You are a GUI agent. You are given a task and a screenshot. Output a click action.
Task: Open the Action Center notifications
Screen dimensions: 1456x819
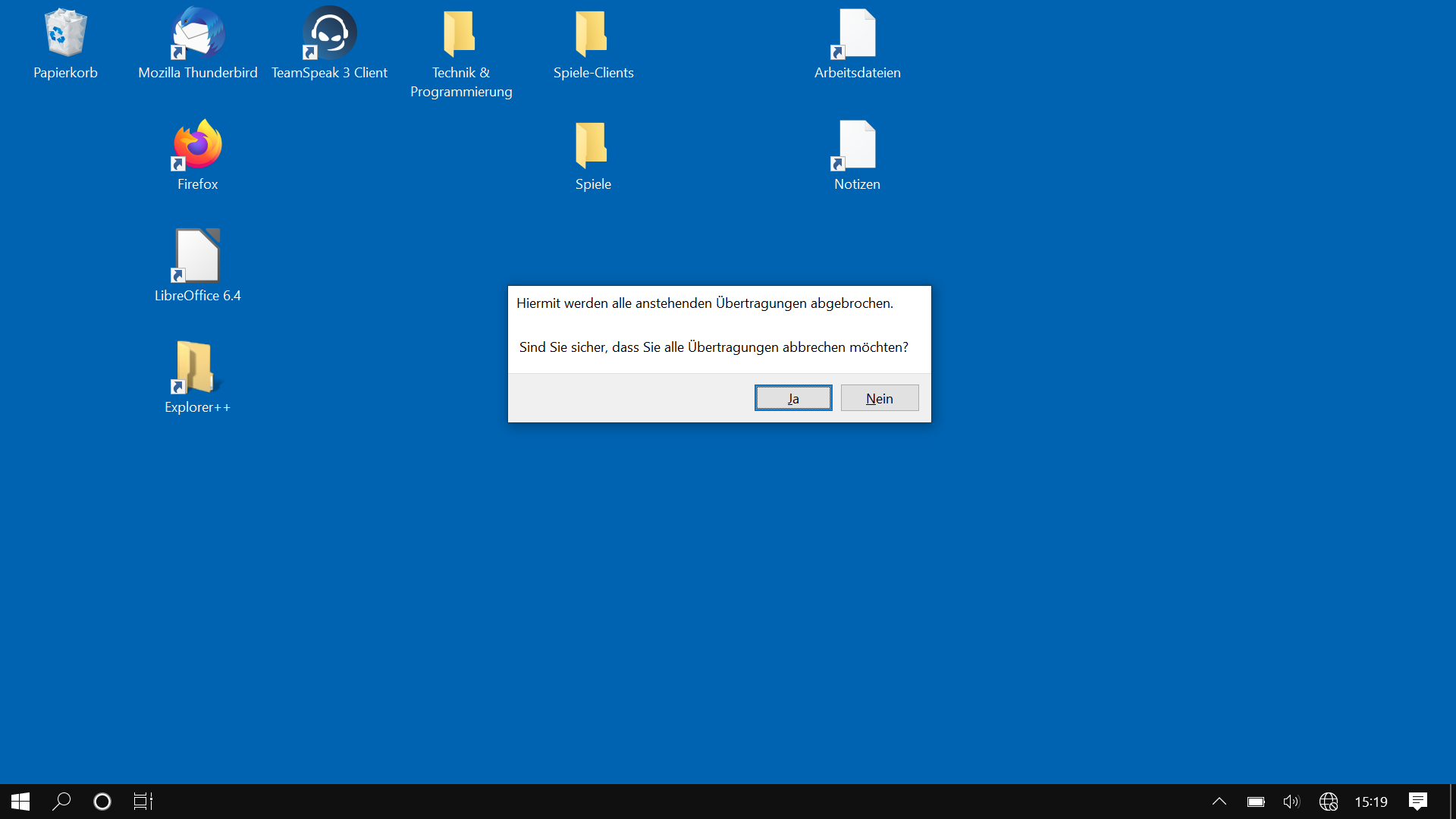tap(1419, 802)
